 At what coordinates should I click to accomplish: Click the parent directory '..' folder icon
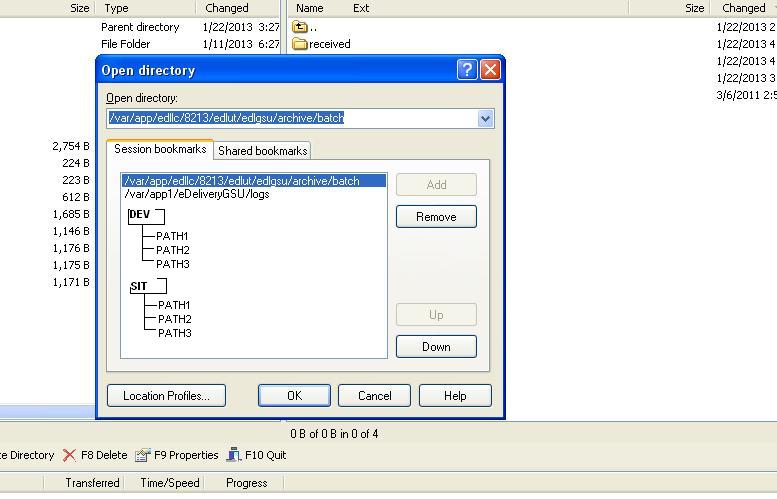point(299,27)
